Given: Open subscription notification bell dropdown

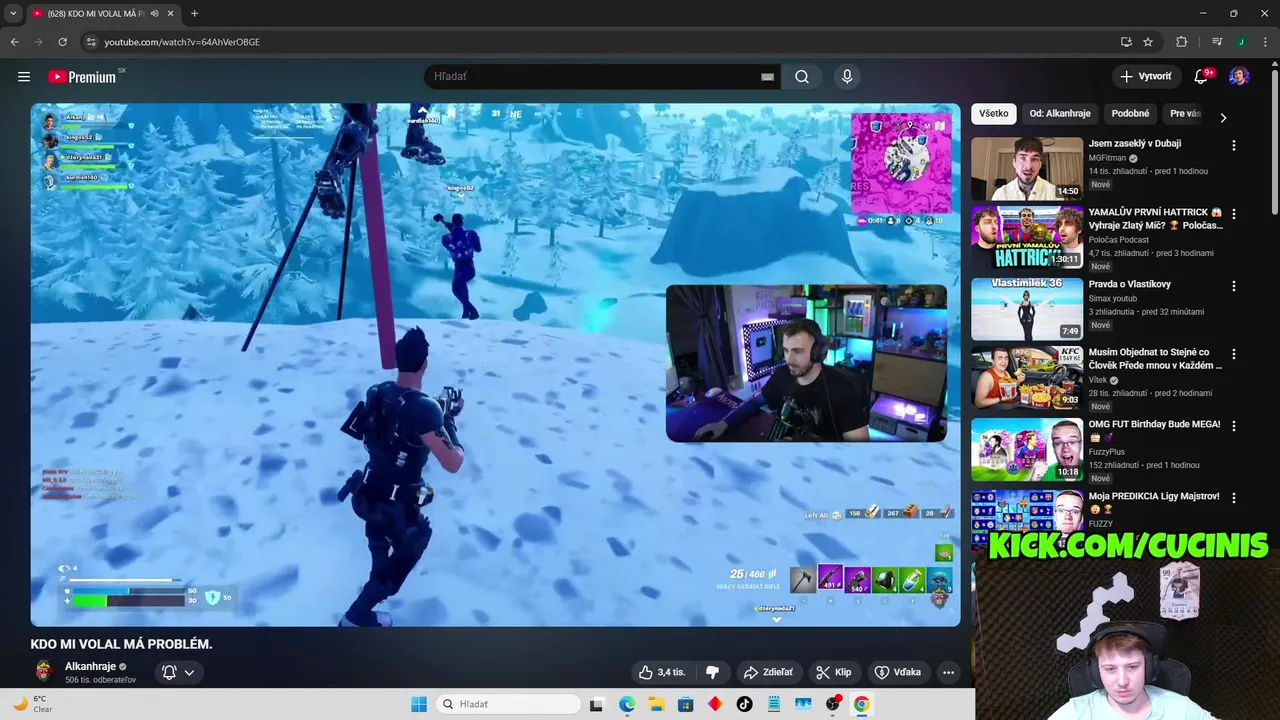Looking at the screenshot, I should (178, 672).
